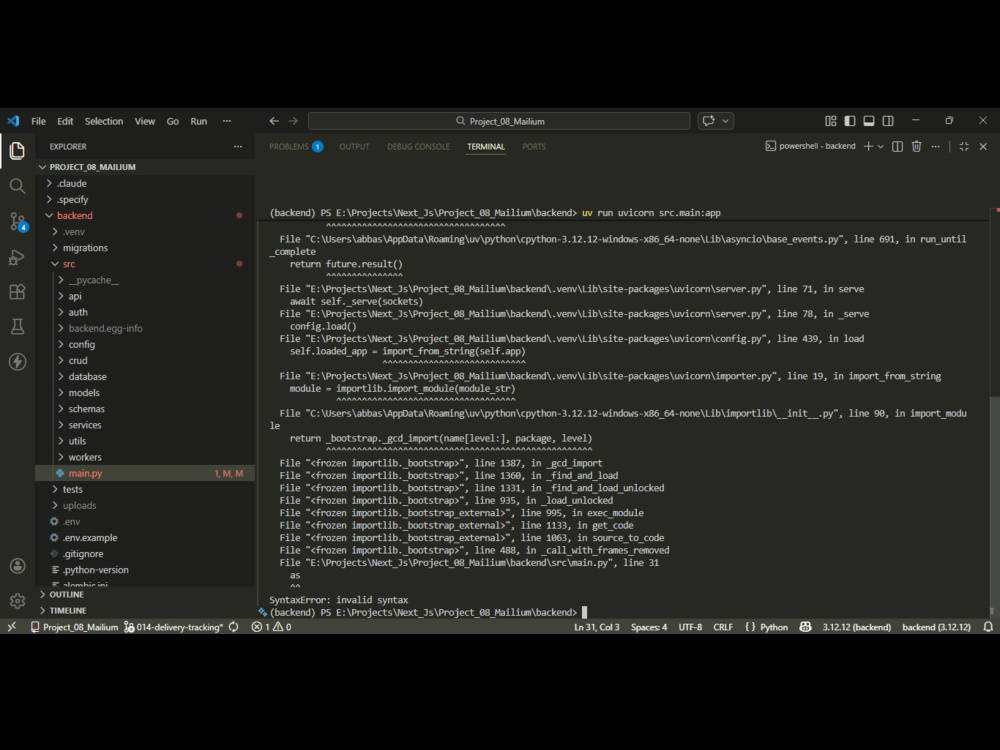Go back with the left arrow
Viewport: 1000px width, 750px height.
274,121
